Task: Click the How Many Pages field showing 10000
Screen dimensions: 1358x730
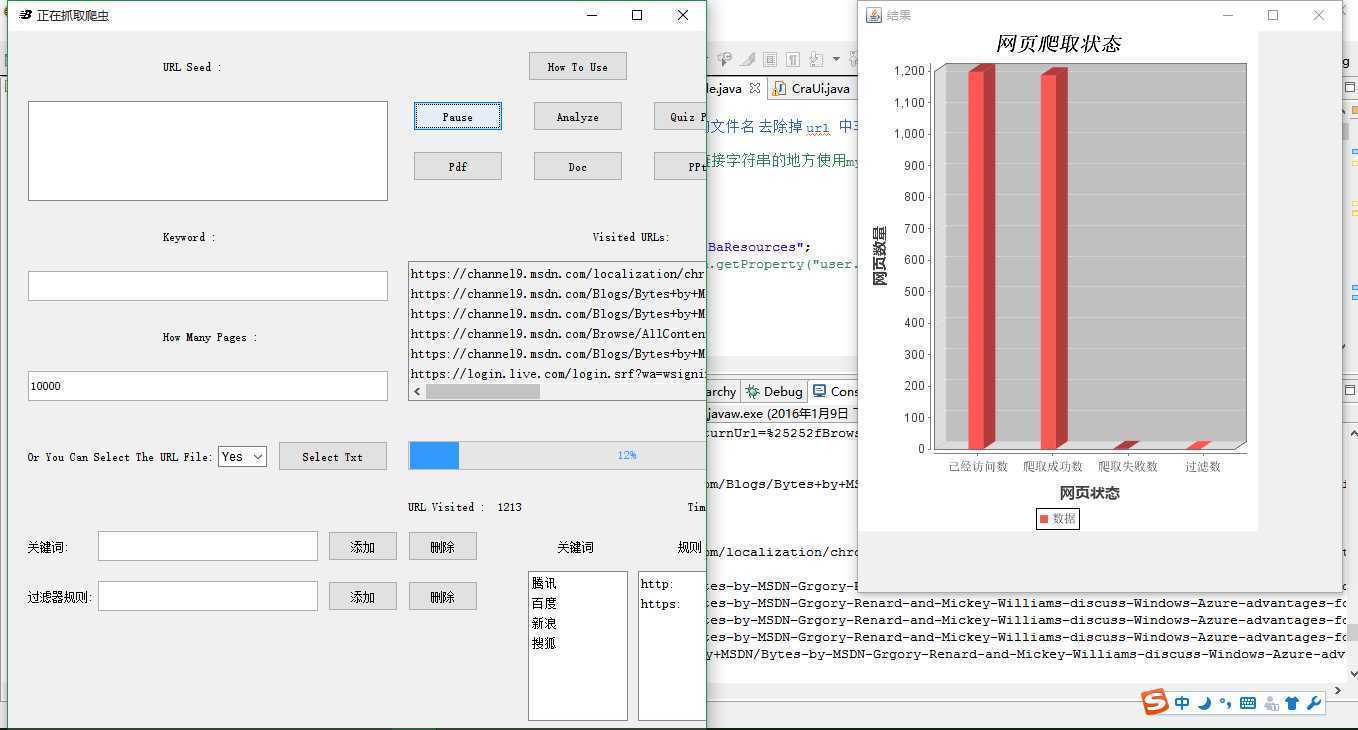Action: pos(208,386)
